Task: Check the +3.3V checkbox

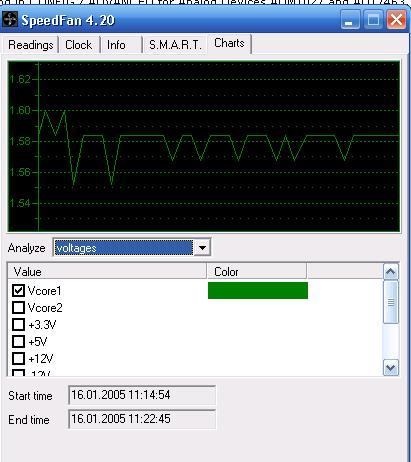Action: [18, 324]
